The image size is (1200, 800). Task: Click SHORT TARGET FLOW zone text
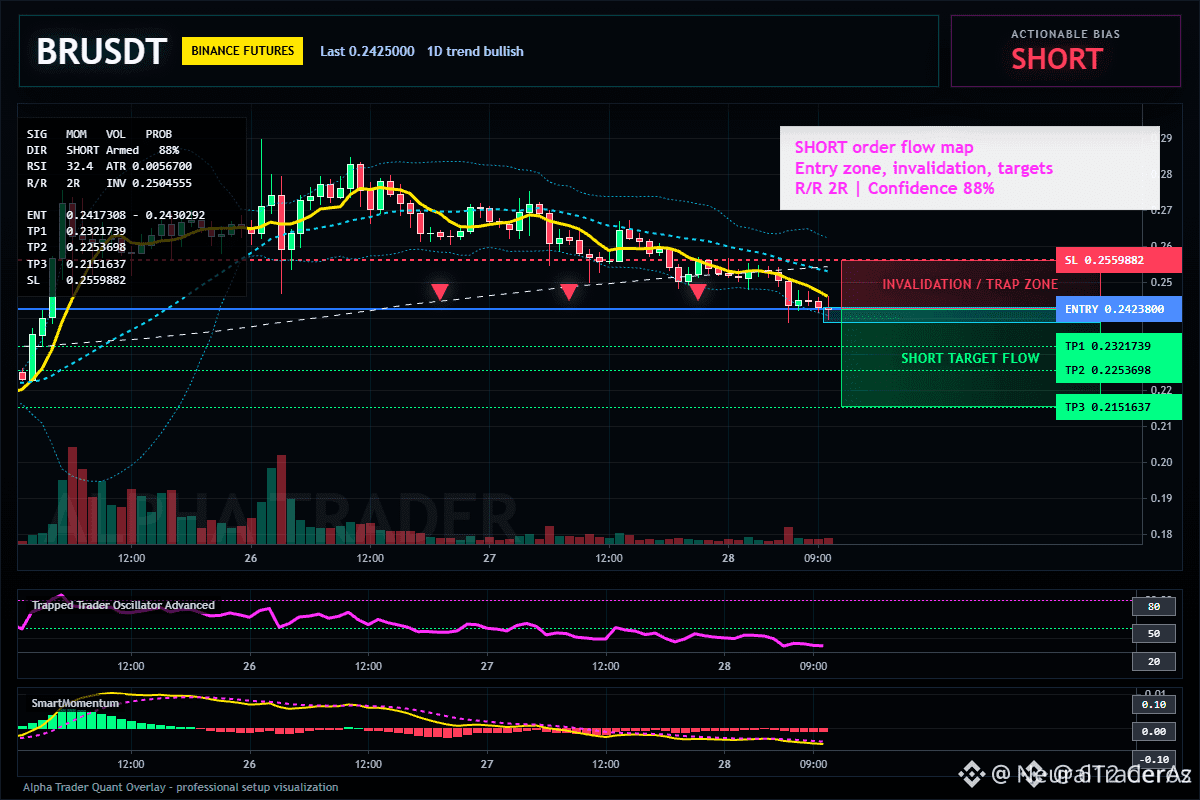click(970, 358)
